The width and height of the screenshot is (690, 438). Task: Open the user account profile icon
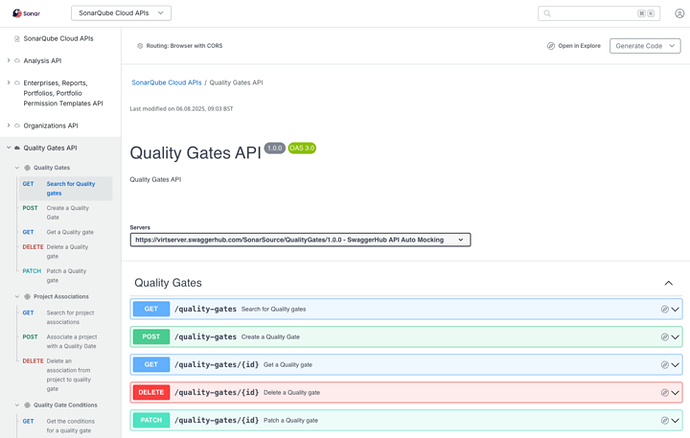pos(680,14)
